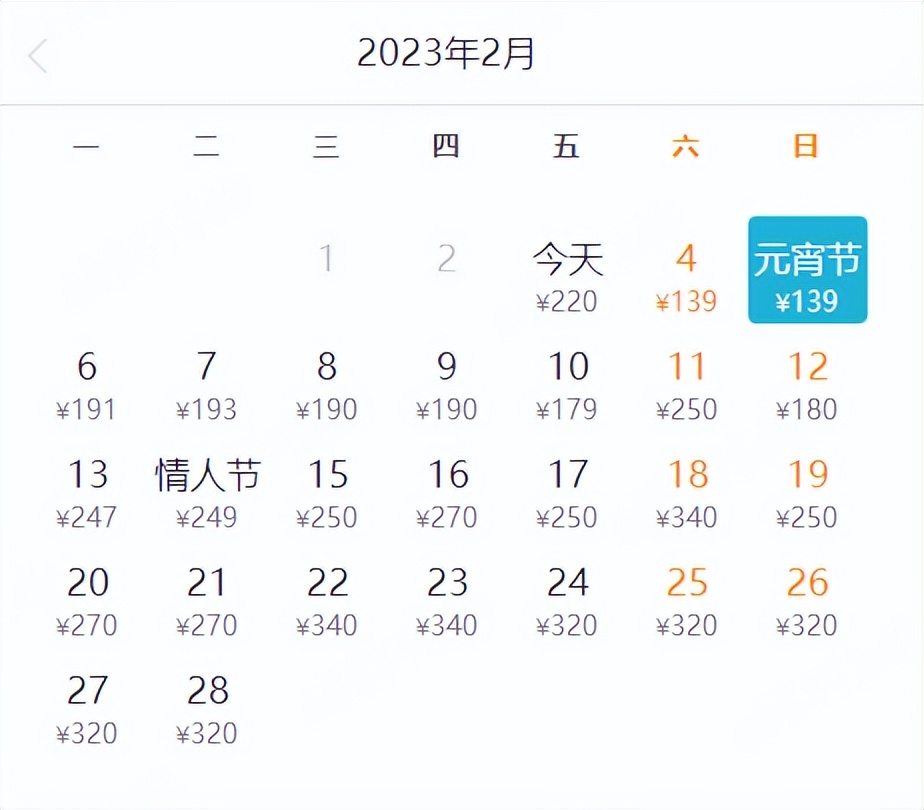Select February 16 priced ¥270
Image resolution: width=924 pixels, height=810 pixels.
[x=447, y=490]
